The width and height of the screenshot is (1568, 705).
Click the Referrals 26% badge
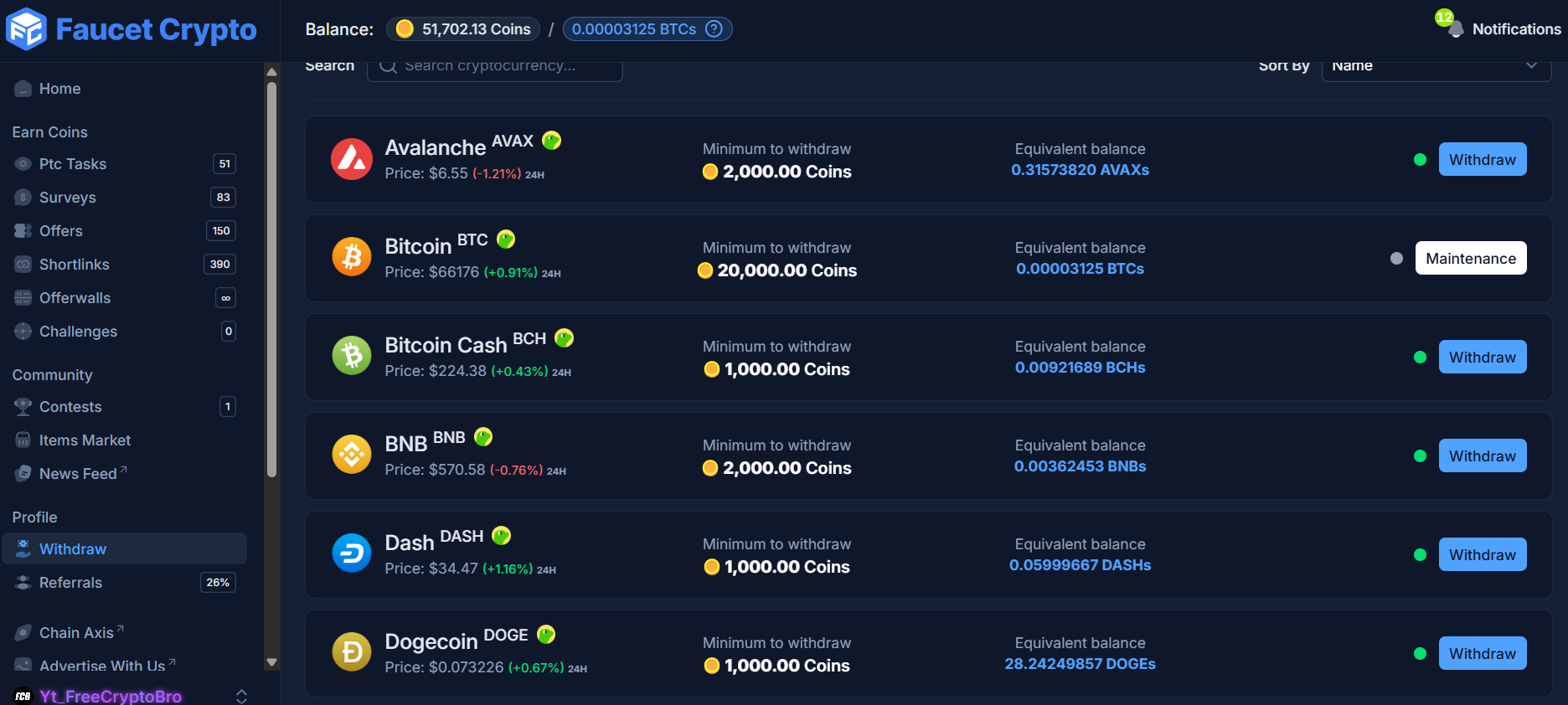pos(218,583)
